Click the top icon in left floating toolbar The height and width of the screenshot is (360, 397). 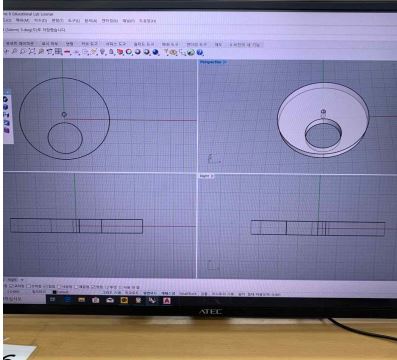coord(6,99)
